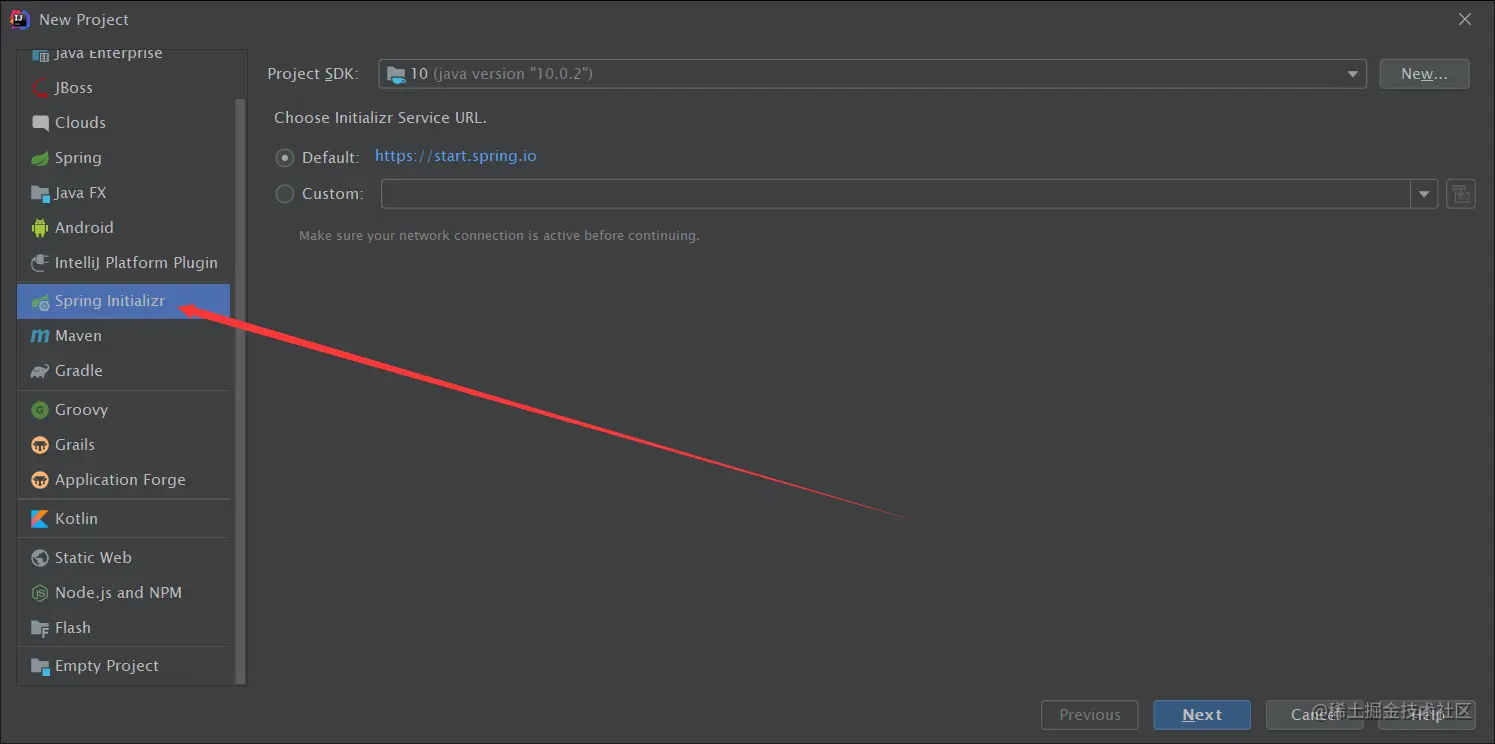
Task: Click the Java FX folder icon
Action: 40,193
